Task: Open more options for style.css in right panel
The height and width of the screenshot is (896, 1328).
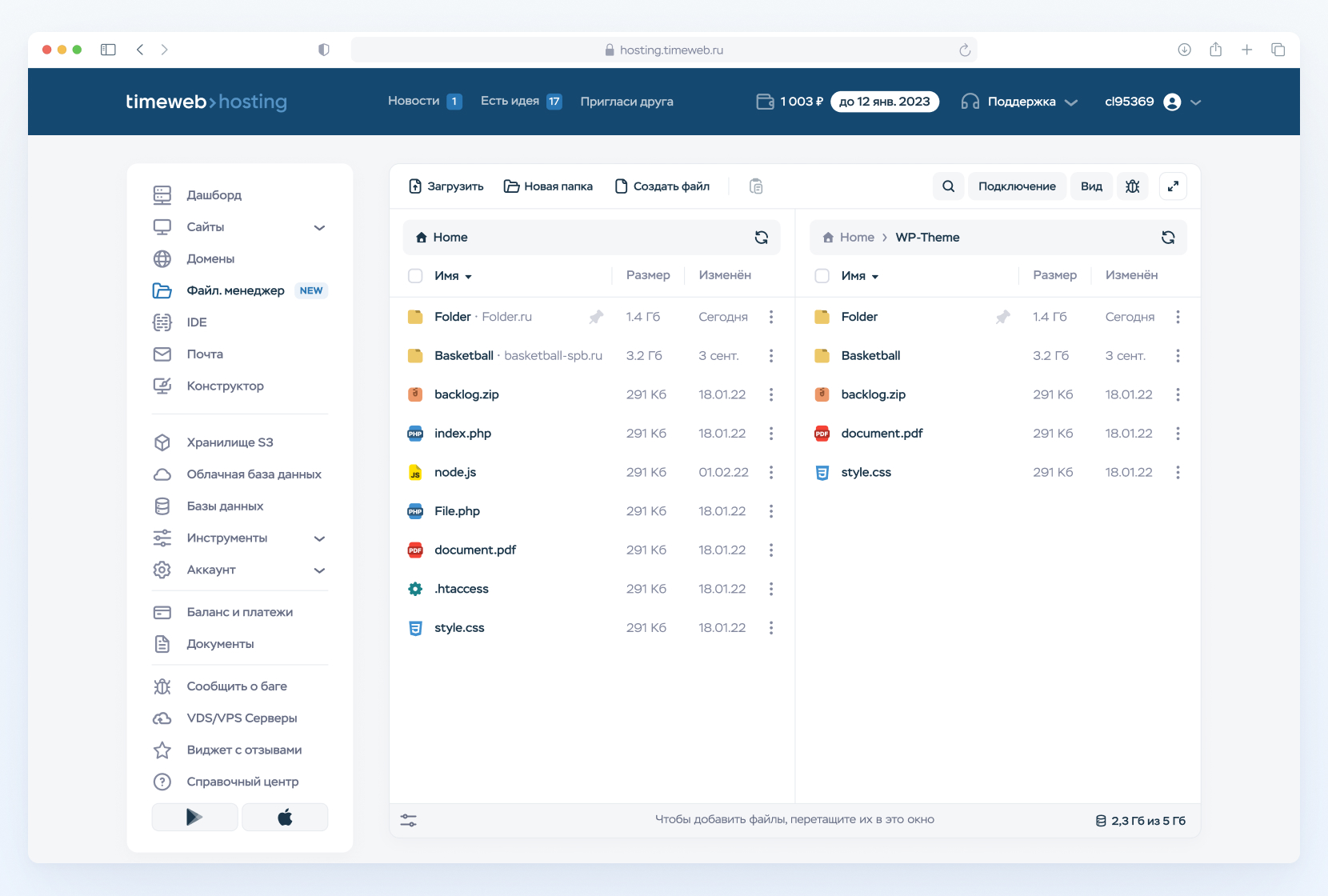Action: tap(1178, 472)
